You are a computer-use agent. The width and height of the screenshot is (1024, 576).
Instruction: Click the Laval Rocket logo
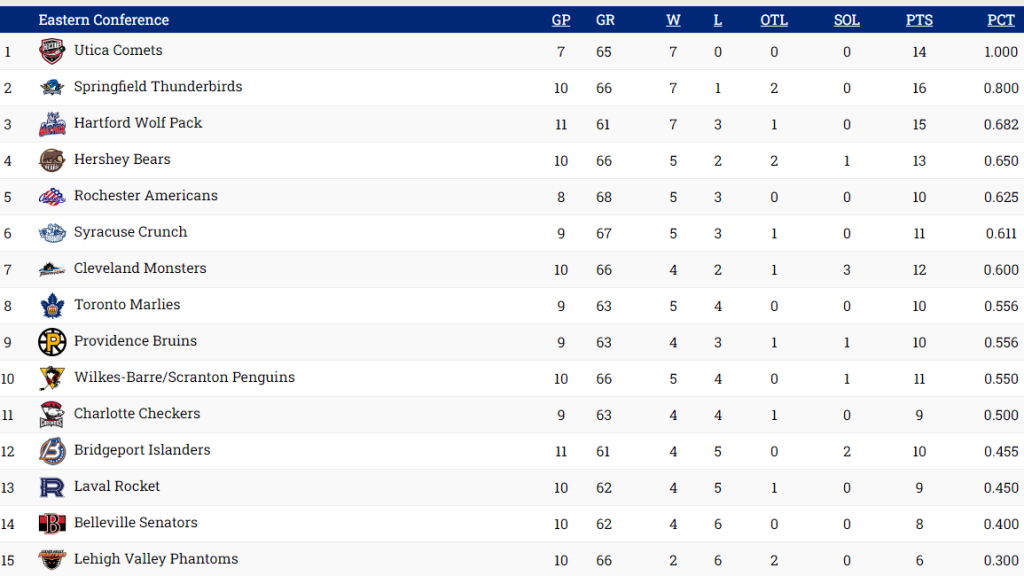[x=52, y=487]
